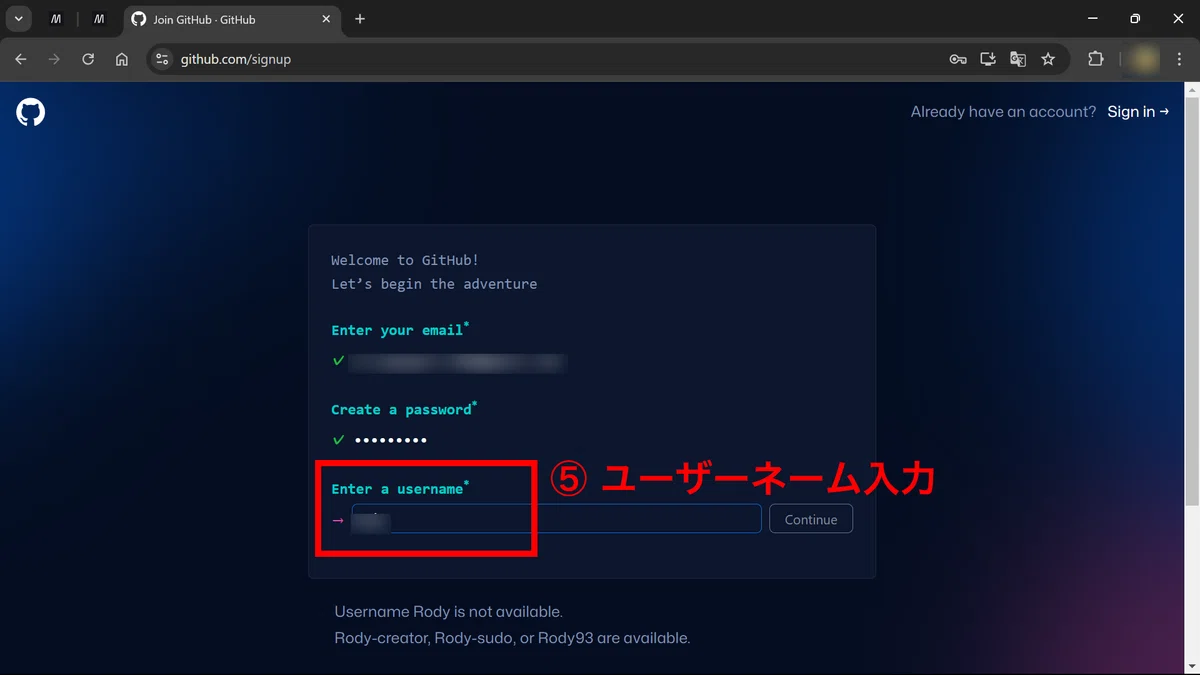The height and width of the screenshot is (675, 1200).
Task: Open the tab search dropdown arrow
Action: click(x=18, y=19)
